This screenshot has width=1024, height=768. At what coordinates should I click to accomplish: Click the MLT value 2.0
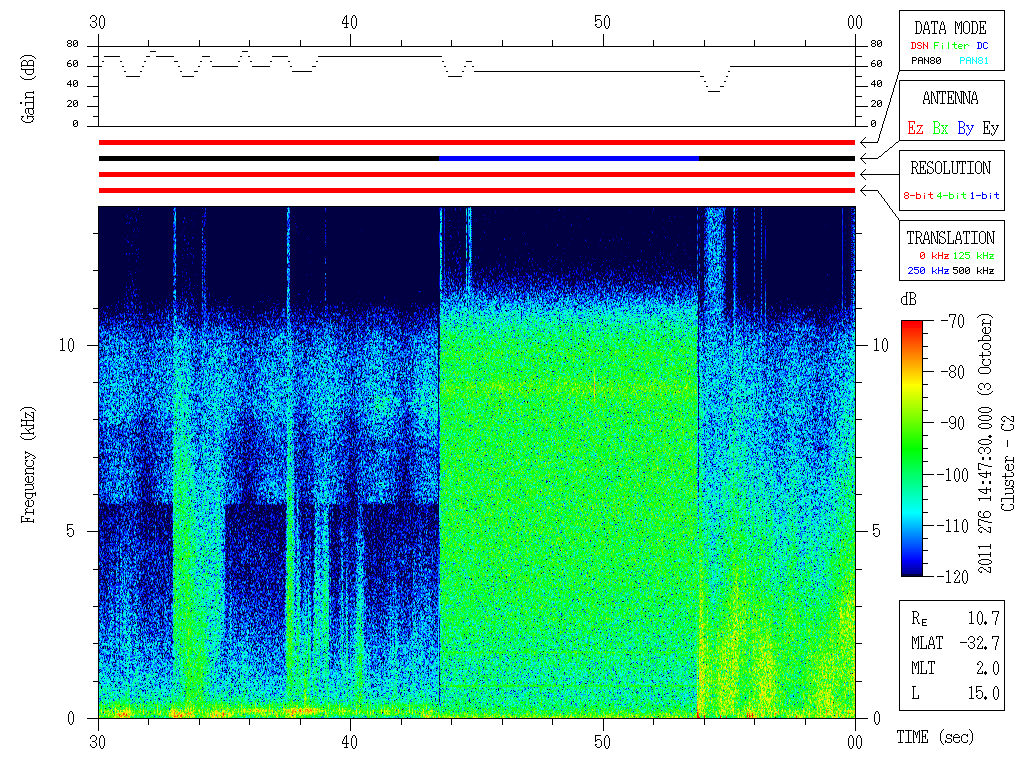[987, 668]
